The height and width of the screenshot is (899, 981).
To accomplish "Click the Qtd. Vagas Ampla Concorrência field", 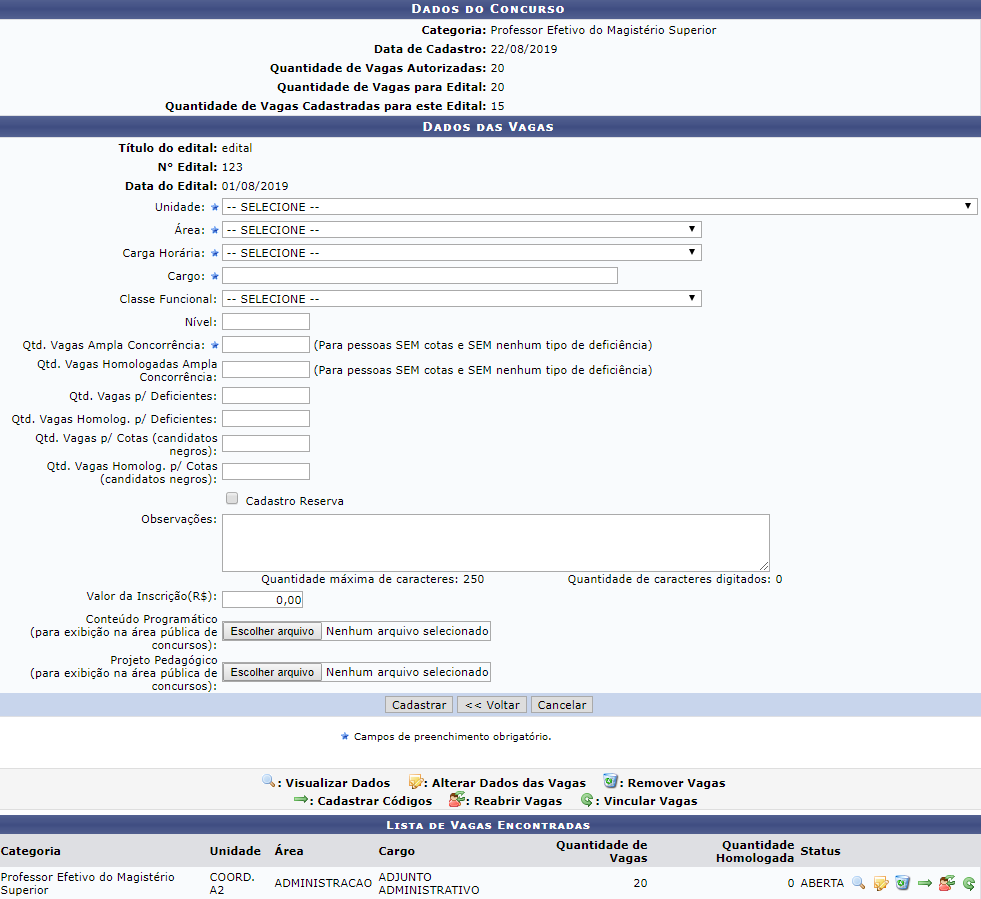I will coord(266,345).
